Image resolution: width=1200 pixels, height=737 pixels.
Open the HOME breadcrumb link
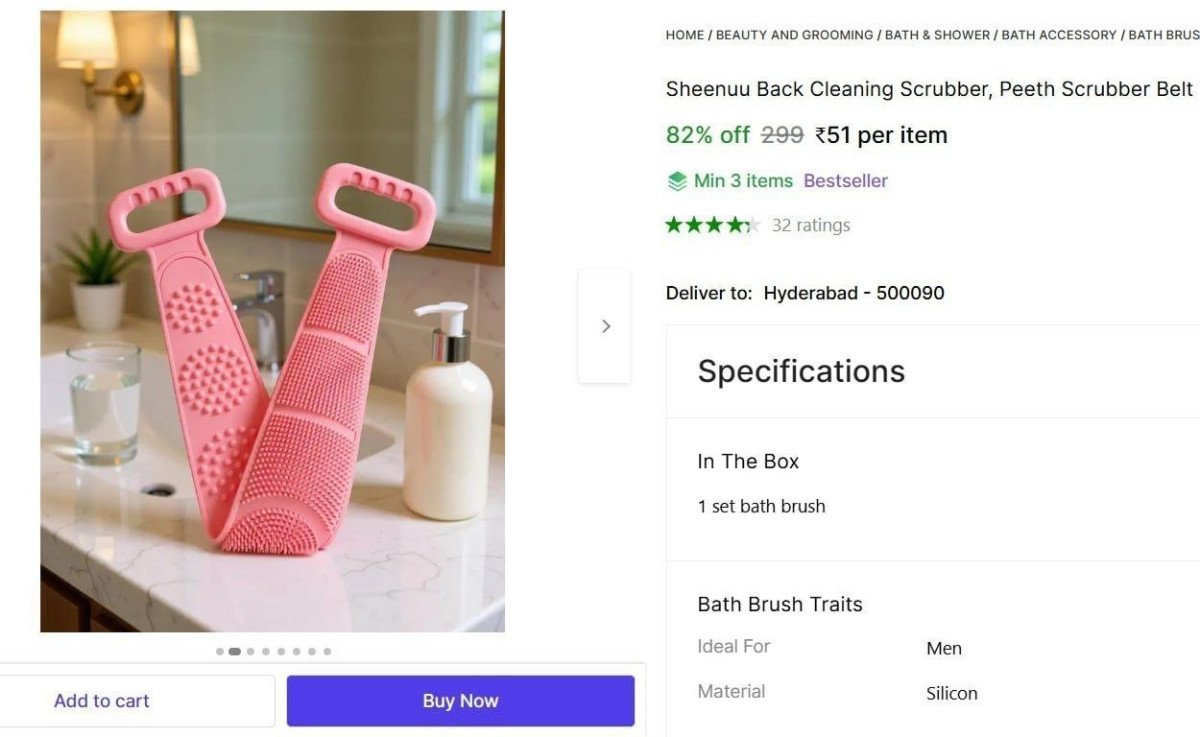click(x=684, y=35)
